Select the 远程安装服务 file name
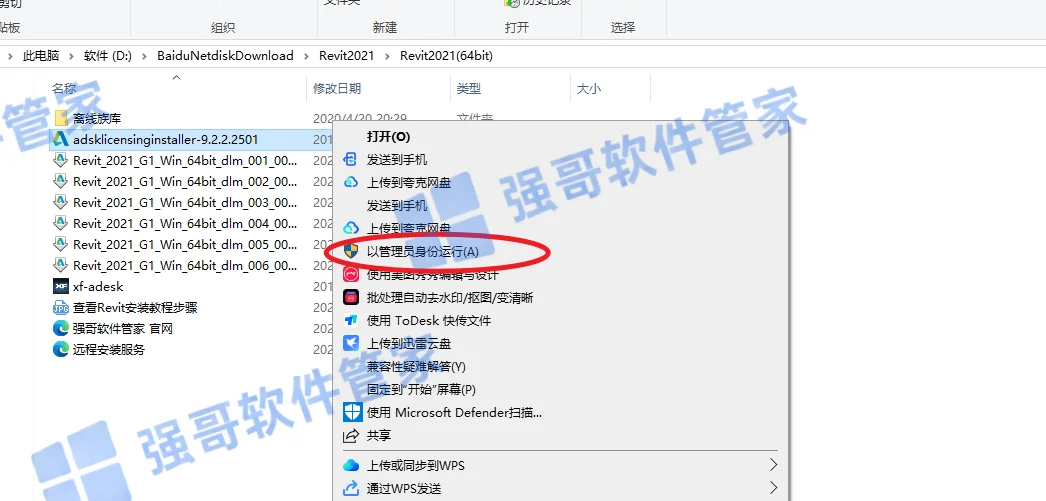The height and width of the screenshot is (501, 1046). 109,349
